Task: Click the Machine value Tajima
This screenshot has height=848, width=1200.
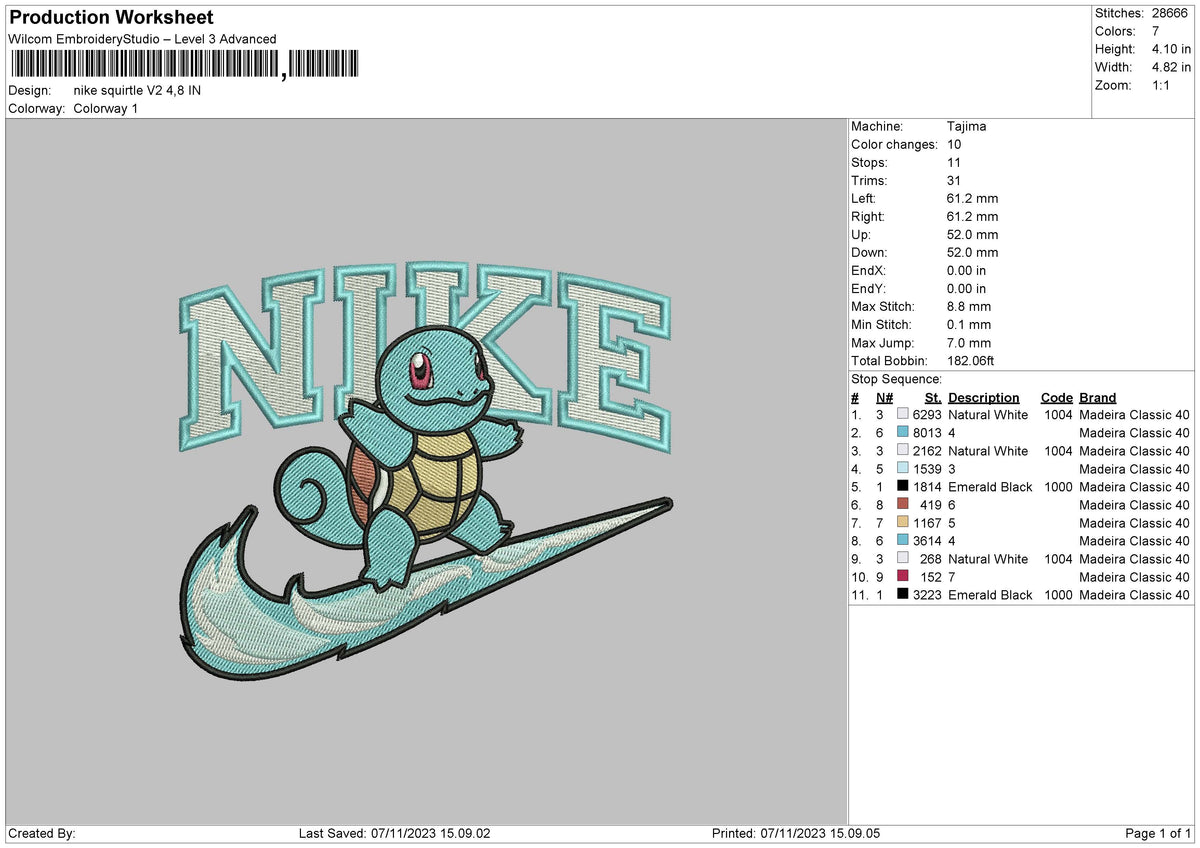Action: [x=967, y=126]
